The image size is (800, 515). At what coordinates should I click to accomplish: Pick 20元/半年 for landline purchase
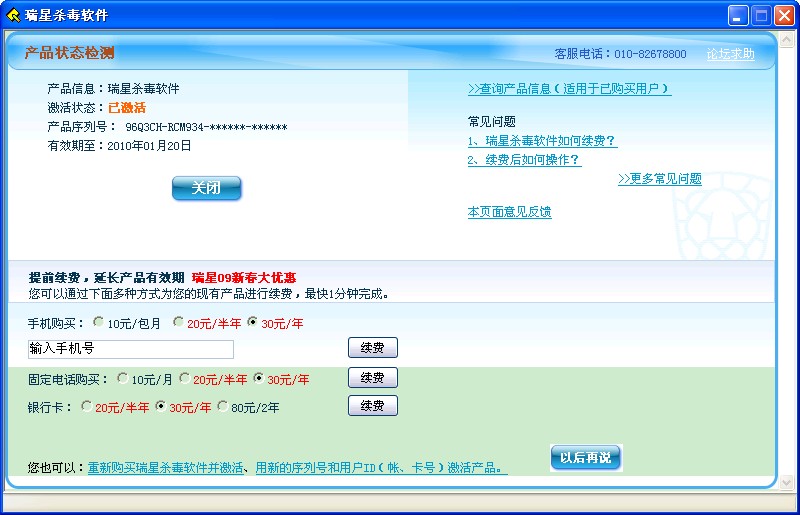click(185, 378)
